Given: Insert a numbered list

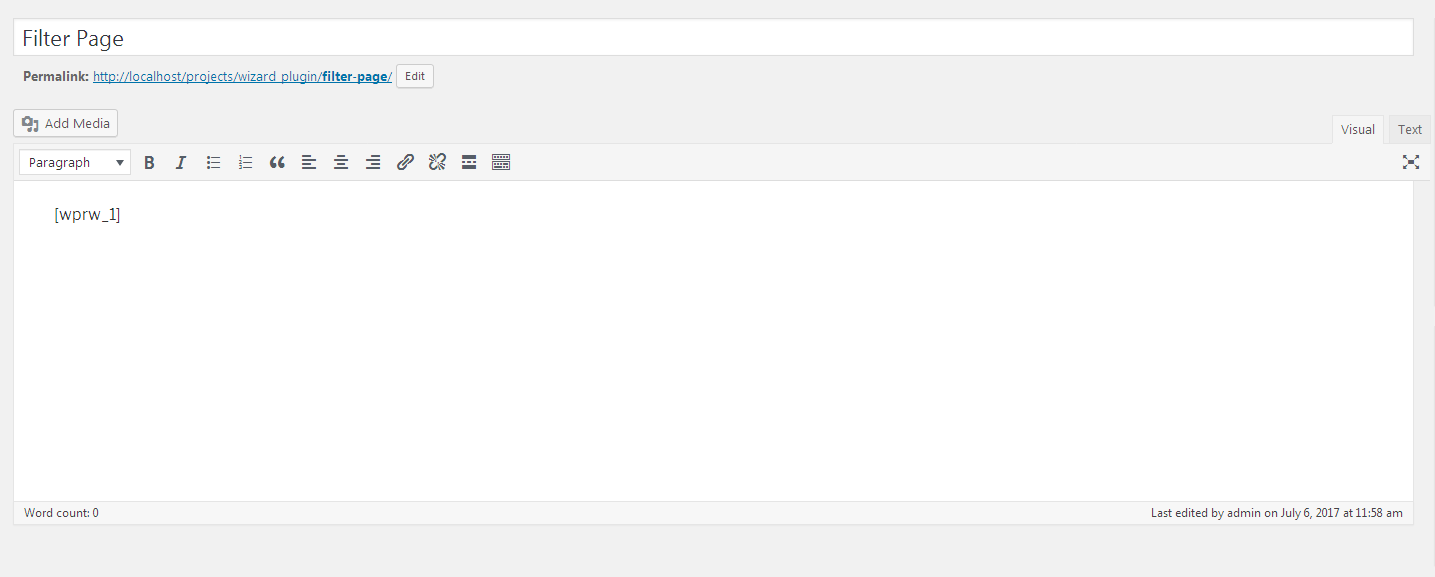Looking at the screenshot, I should [245, 162].
